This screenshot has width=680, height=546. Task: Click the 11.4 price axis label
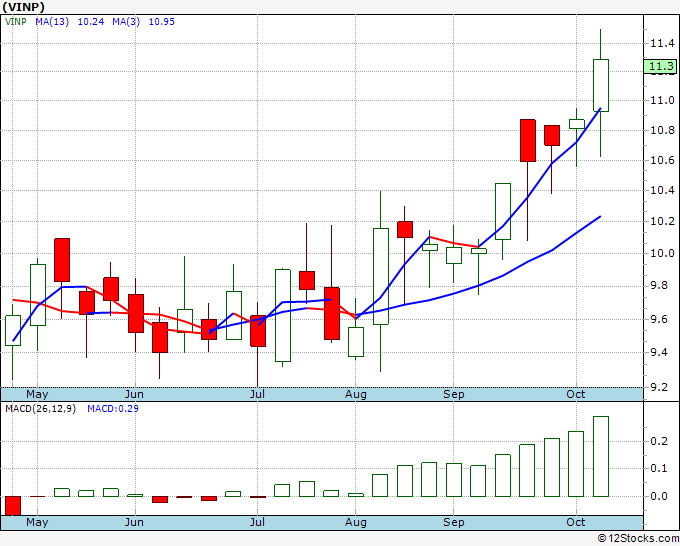pyautogui.click(x=662, y=43)
